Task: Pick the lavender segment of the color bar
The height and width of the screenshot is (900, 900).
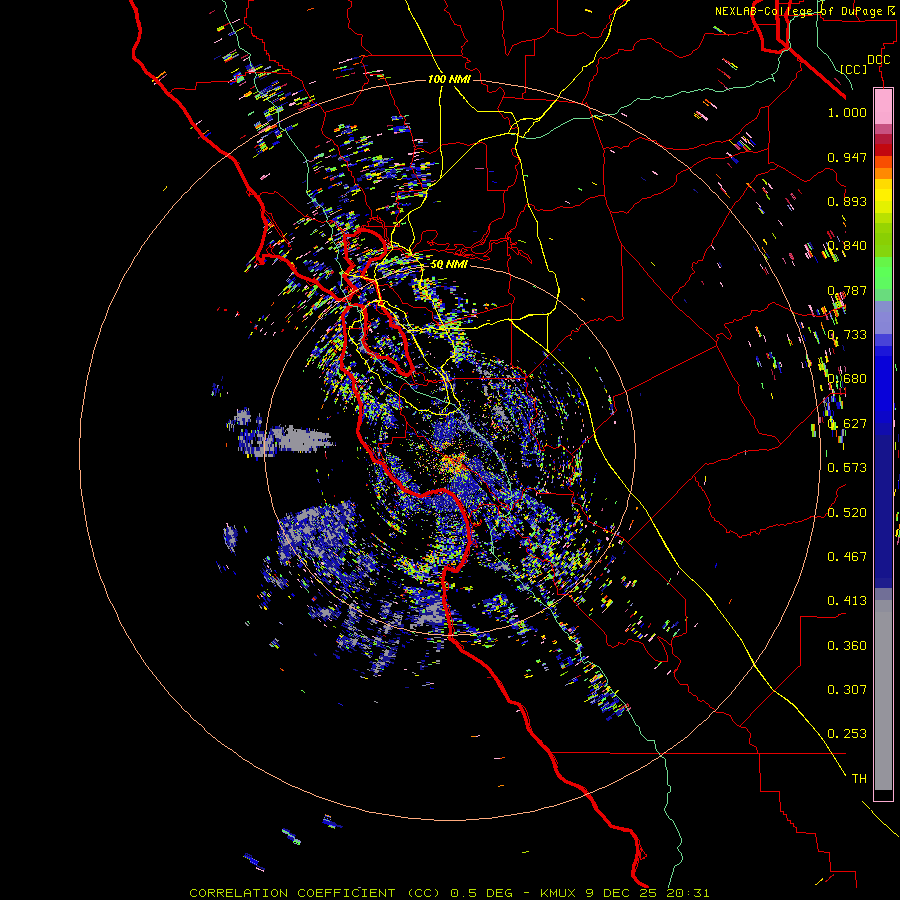Action: pyautogui.click(x=883, y=317)
